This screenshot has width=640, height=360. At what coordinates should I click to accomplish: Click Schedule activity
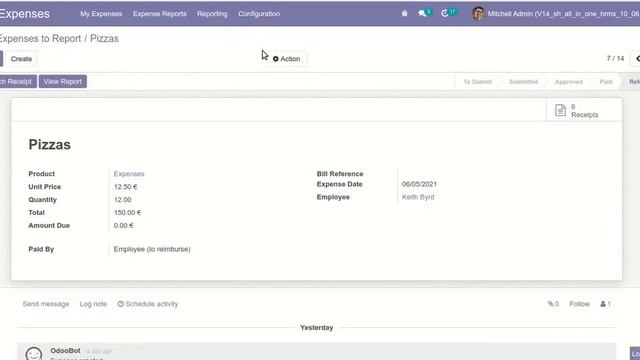[148, 304]
